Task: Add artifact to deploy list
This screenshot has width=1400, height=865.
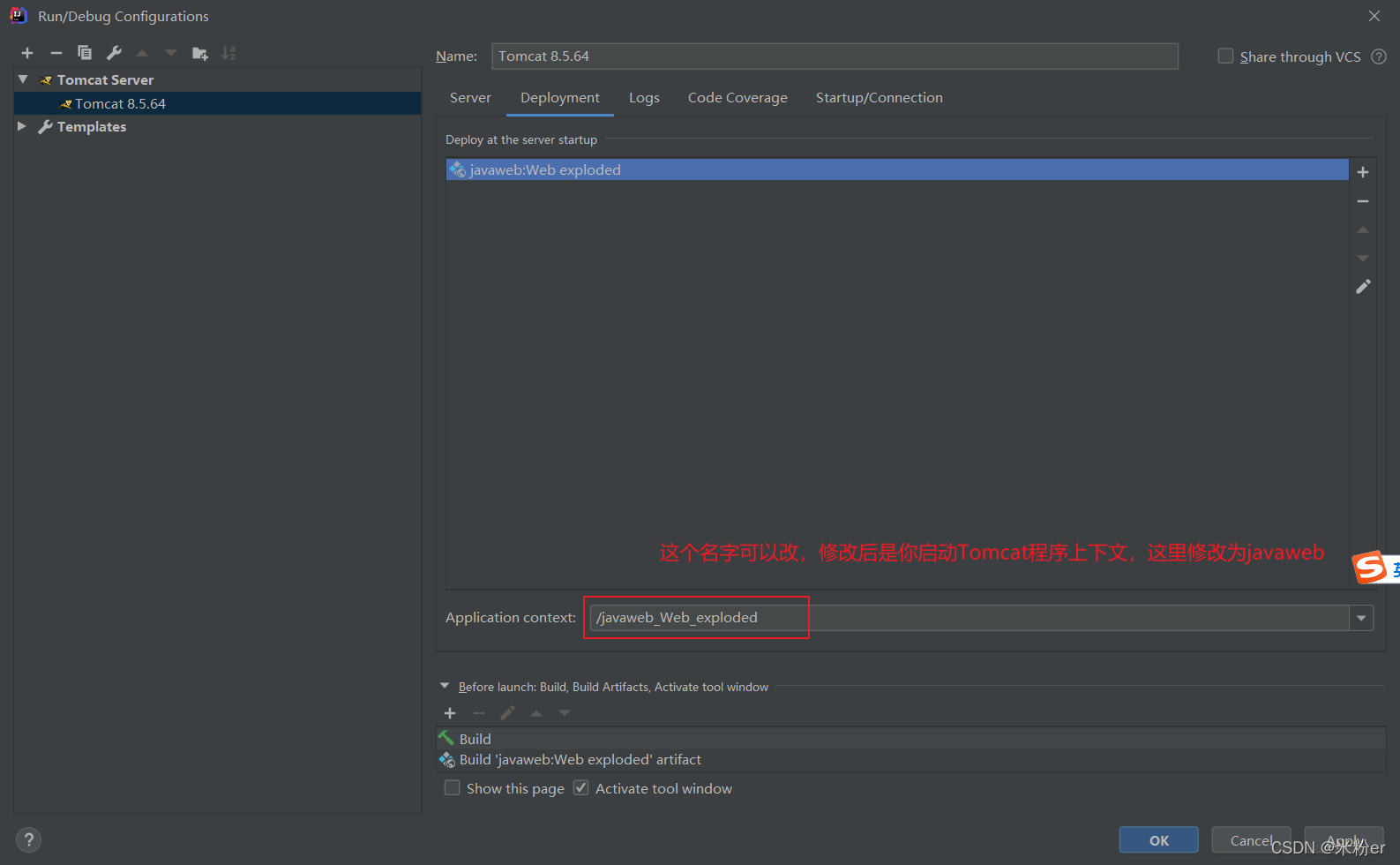Action: [x=1363, y=172]
